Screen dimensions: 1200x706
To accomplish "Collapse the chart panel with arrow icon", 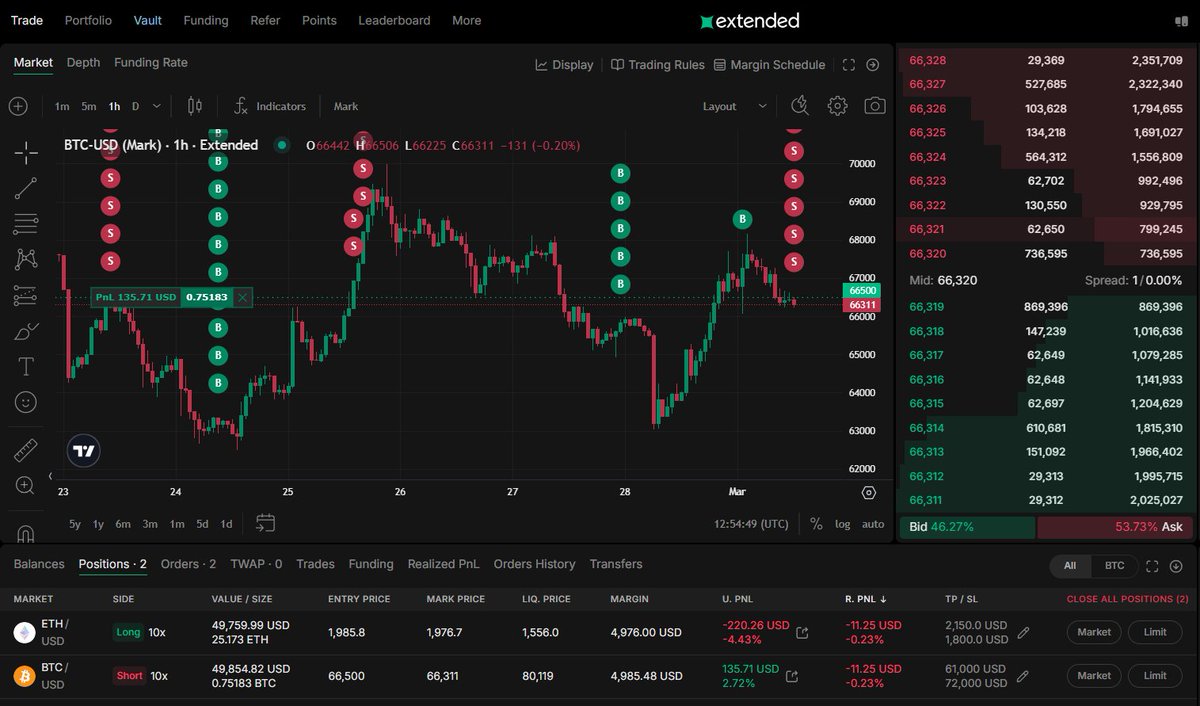I will [x=873, y=64].
